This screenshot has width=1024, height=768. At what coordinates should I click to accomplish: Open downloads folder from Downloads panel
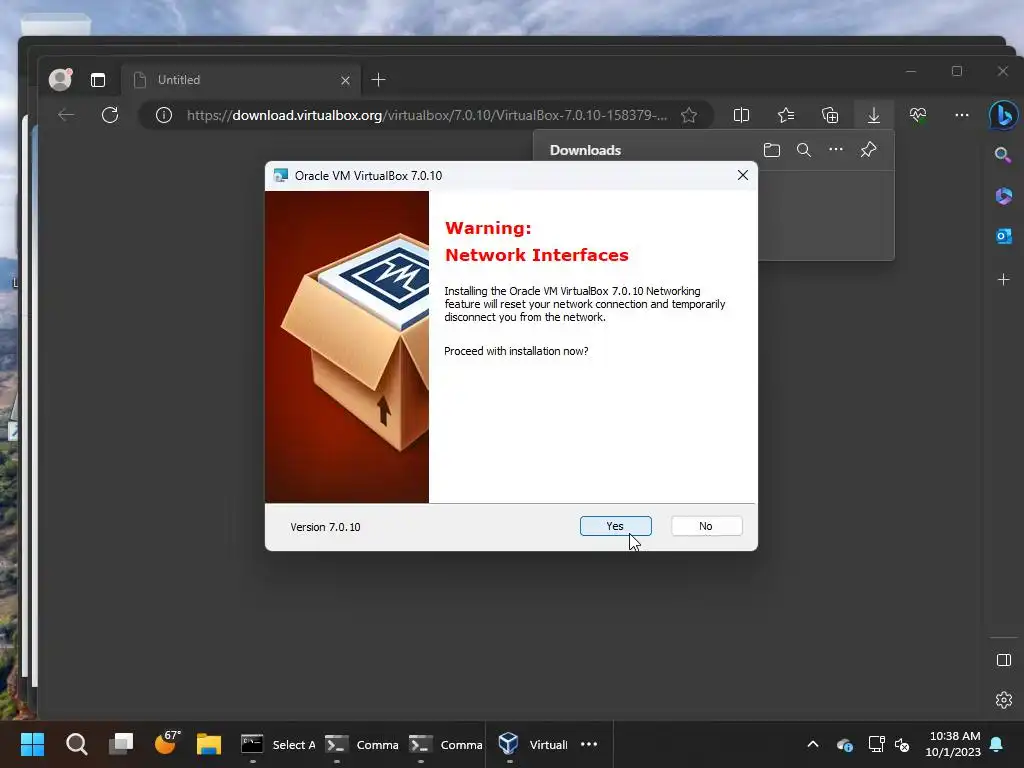pos(772,150)
